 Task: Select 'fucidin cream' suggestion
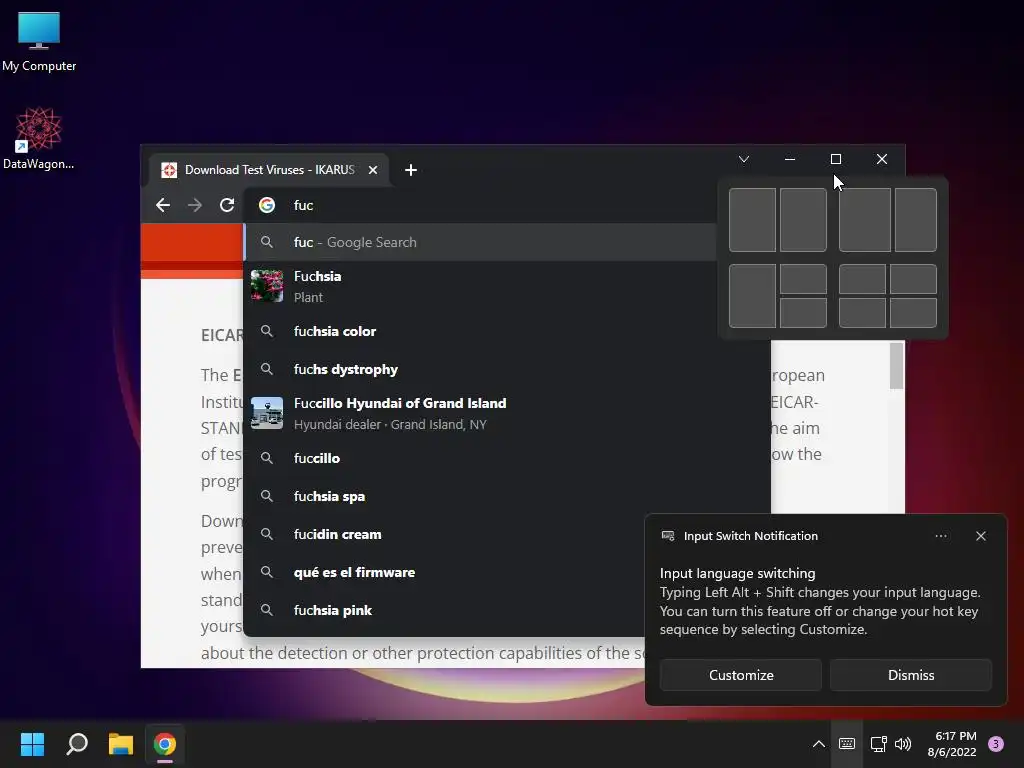pos(444,534)
